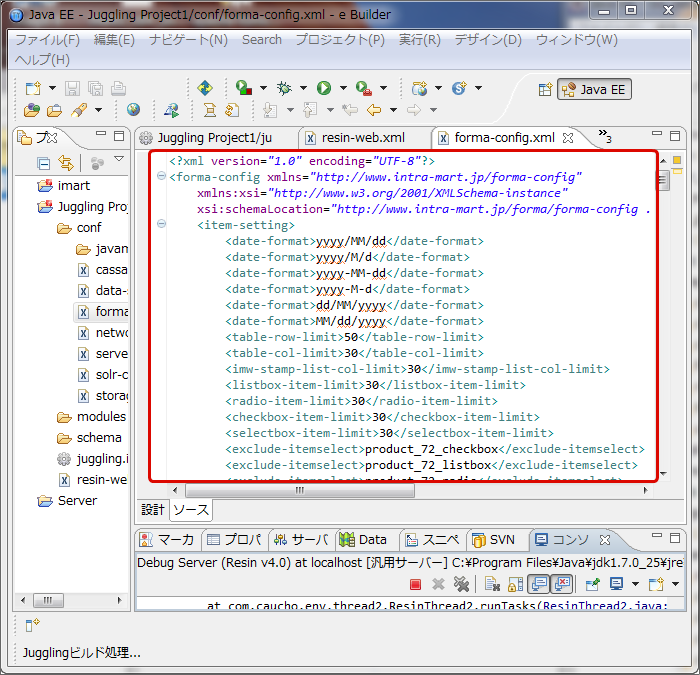The height and width of the screenshot is (675, 700).
Task: Open the ウィンドウ(W) menu
Action: click(x=577, y=40)
